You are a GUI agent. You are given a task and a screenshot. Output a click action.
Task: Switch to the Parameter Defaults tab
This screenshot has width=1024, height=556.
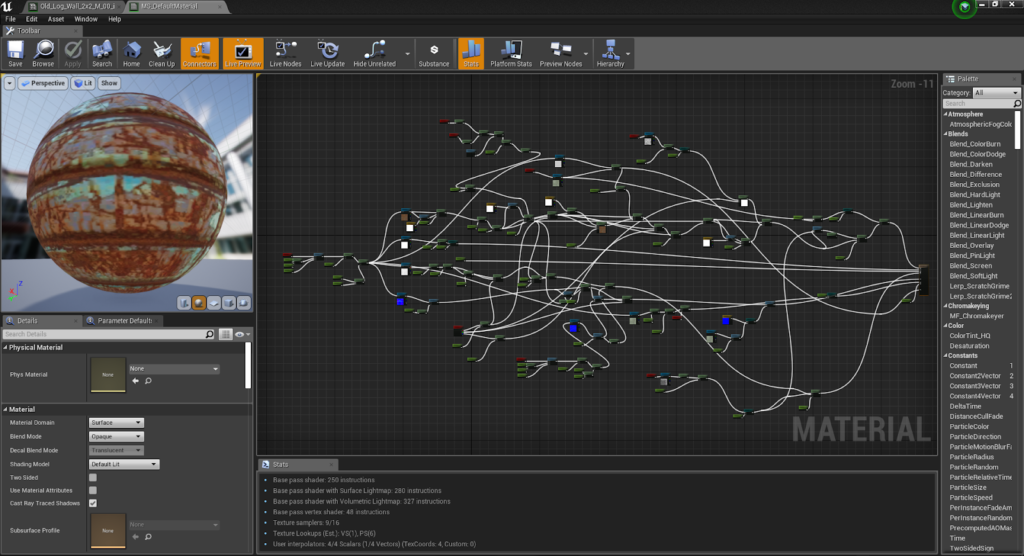pos(124,320)
